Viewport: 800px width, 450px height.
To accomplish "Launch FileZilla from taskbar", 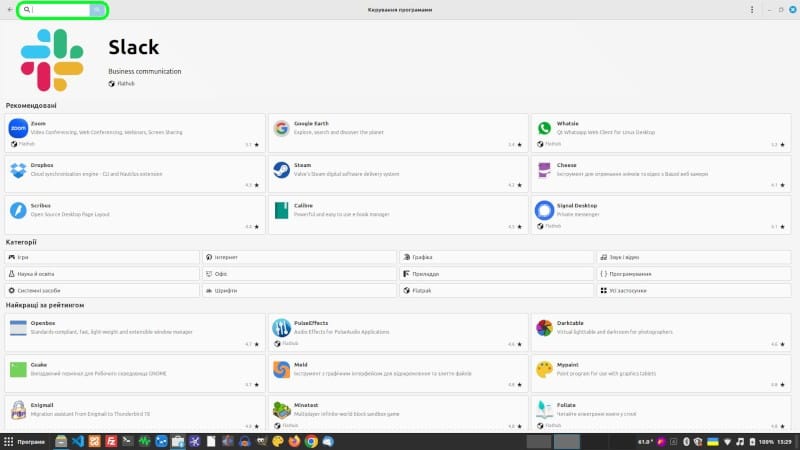I will point(111,441).
